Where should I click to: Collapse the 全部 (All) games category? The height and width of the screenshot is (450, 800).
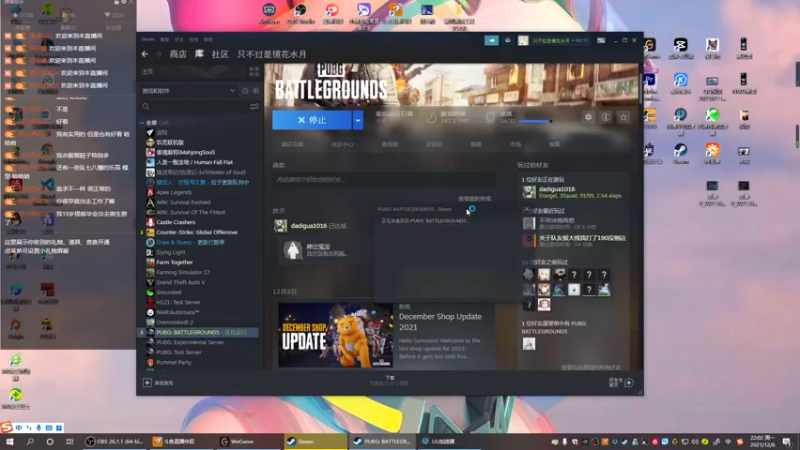click(x=142, y=123)
